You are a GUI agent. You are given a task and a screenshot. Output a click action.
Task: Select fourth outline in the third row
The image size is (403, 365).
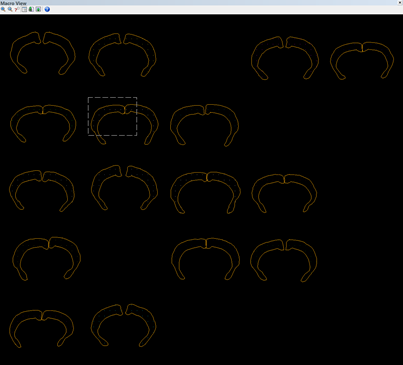coord(284,193)
